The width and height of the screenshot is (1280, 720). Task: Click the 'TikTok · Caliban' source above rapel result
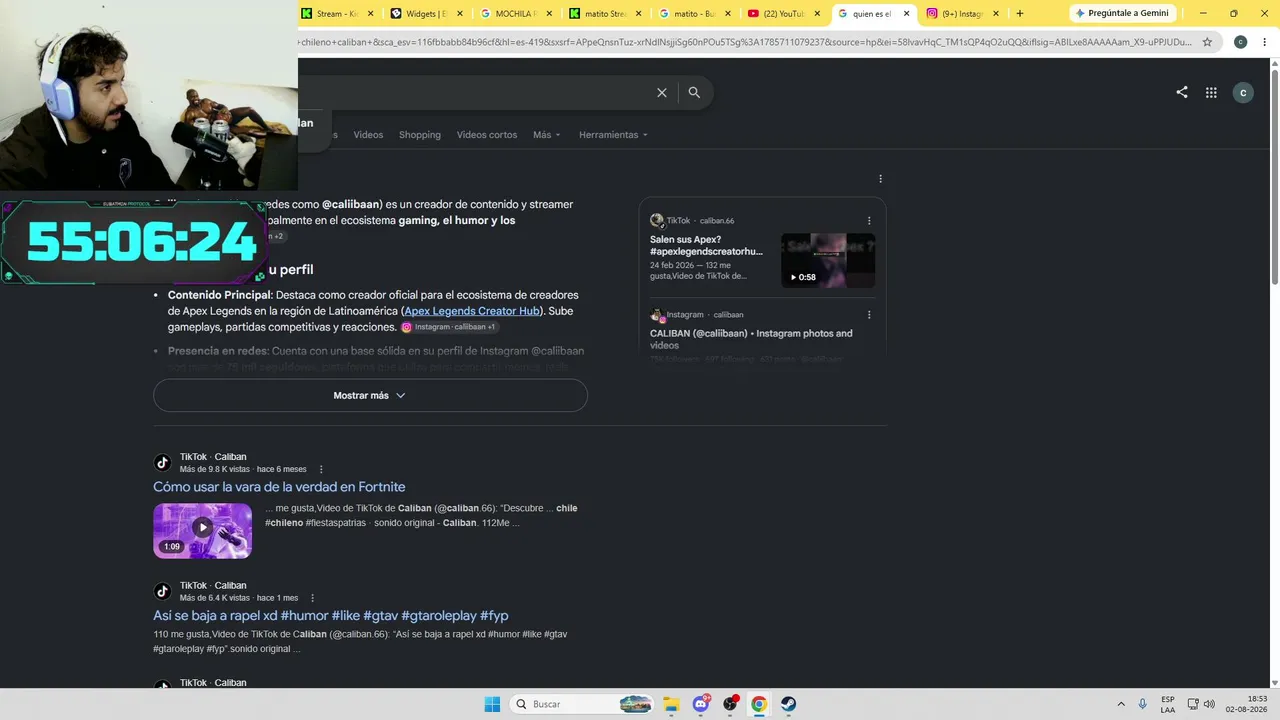click(213, 586)
